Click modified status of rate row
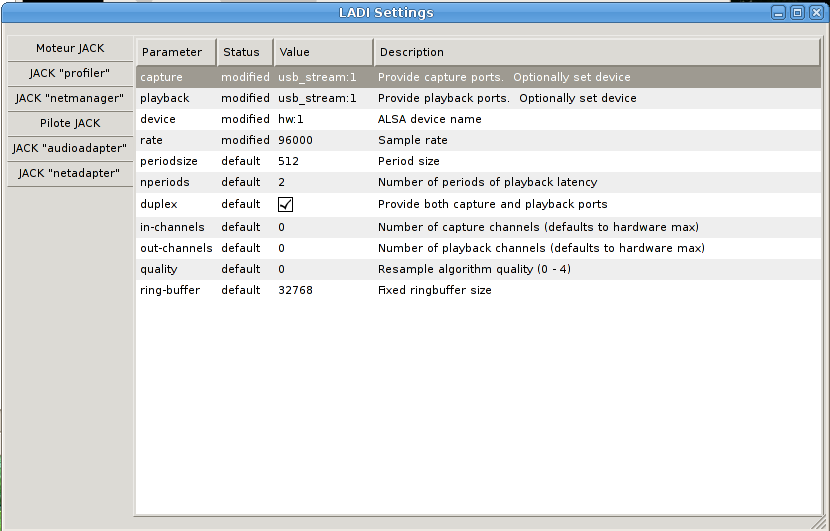Screen dimensions: 830x531 (245, 140)
